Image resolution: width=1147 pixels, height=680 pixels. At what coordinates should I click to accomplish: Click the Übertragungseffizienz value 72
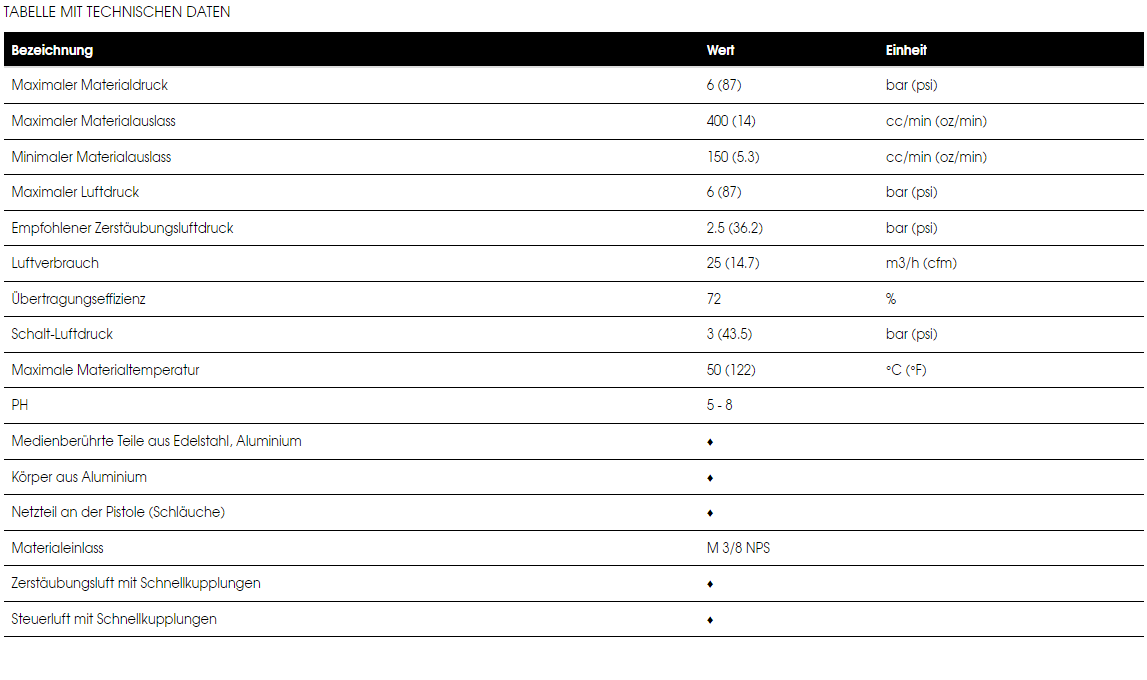pos(713,298)
